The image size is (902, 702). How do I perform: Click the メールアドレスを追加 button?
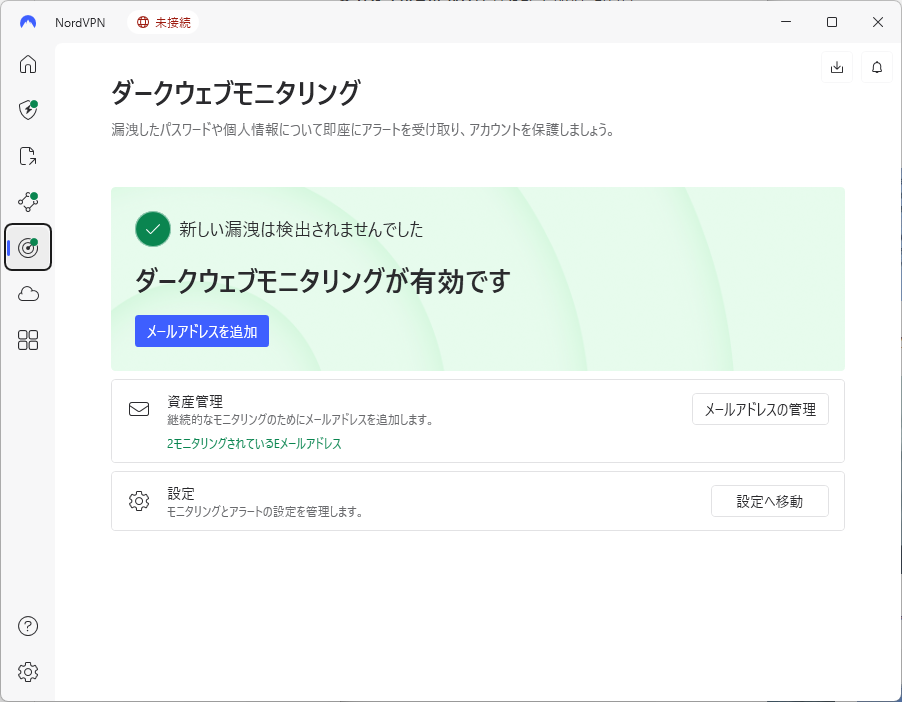pos(201,331)
